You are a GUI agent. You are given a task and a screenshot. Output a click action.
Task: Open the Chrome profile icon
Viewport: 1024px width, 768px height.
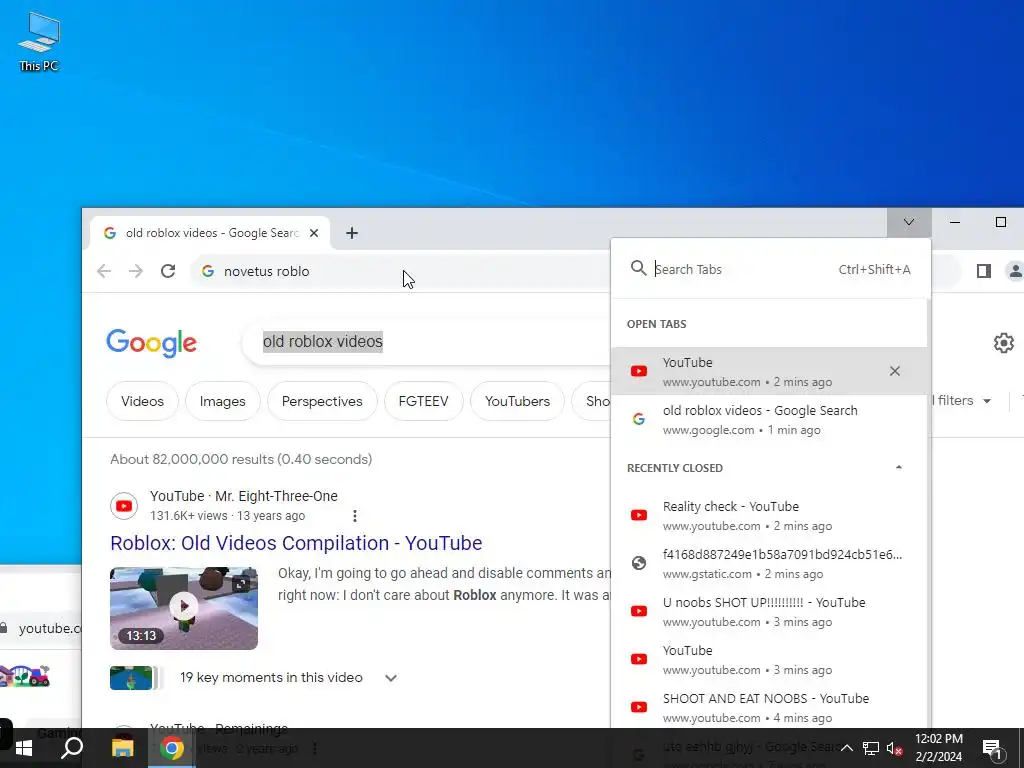click(1015, 271)
